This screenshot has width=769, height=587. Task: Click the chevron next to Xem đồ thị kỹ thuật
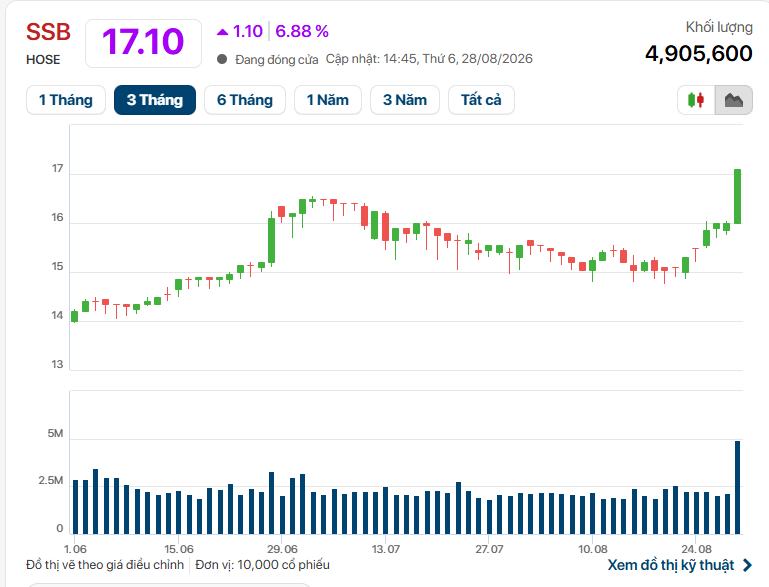[747, 565]
